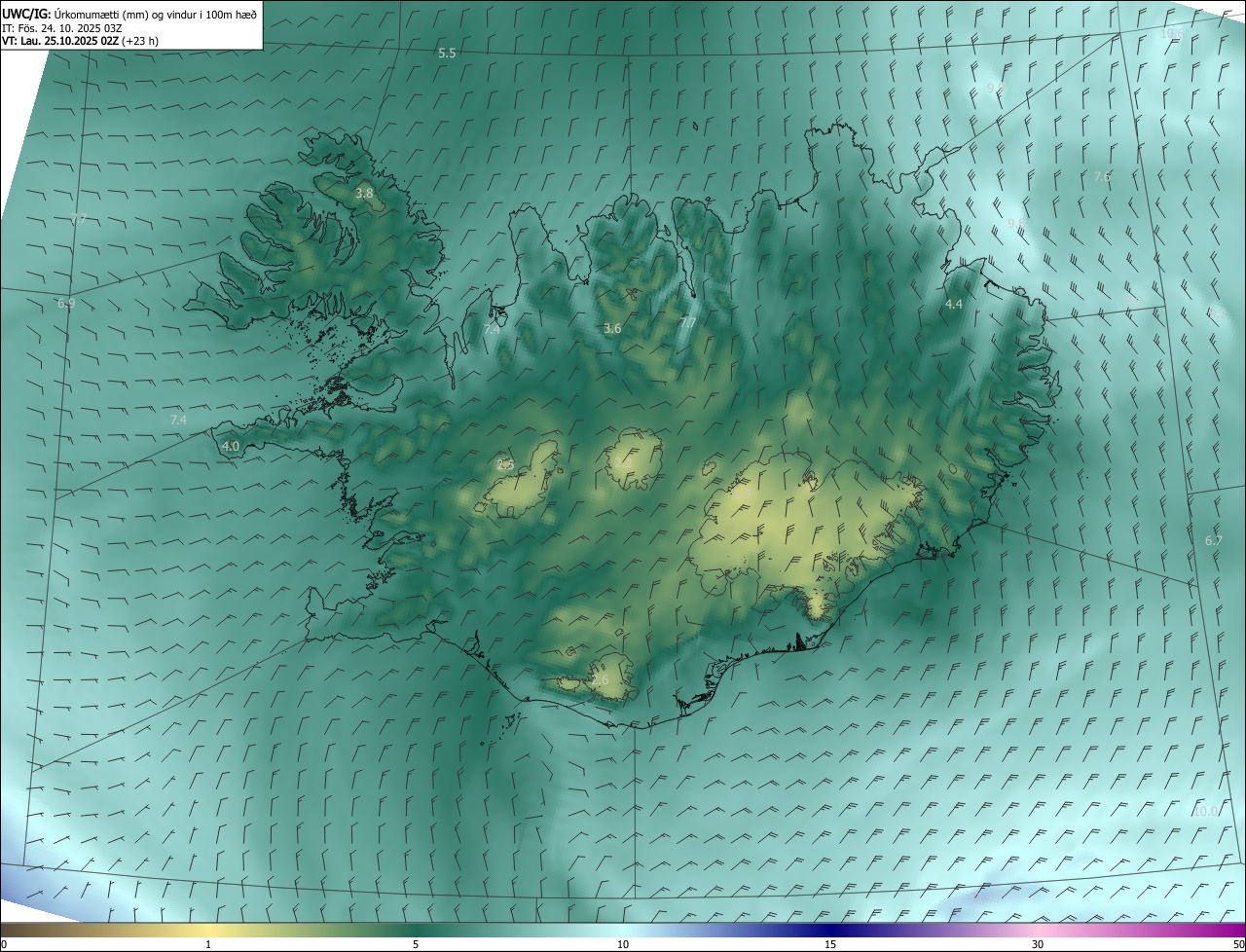Click the 5.5 value label on map

[x=447, y=54]
